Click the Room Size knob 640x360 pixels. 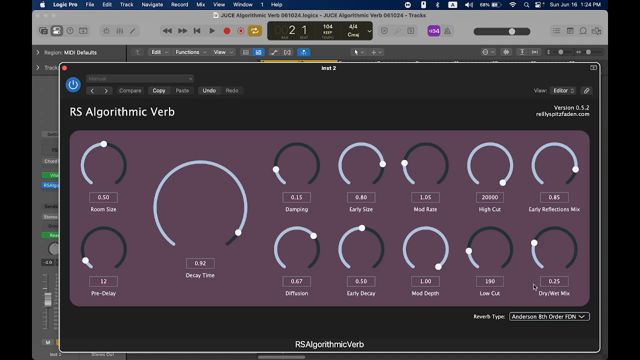(x=103, y=165)
